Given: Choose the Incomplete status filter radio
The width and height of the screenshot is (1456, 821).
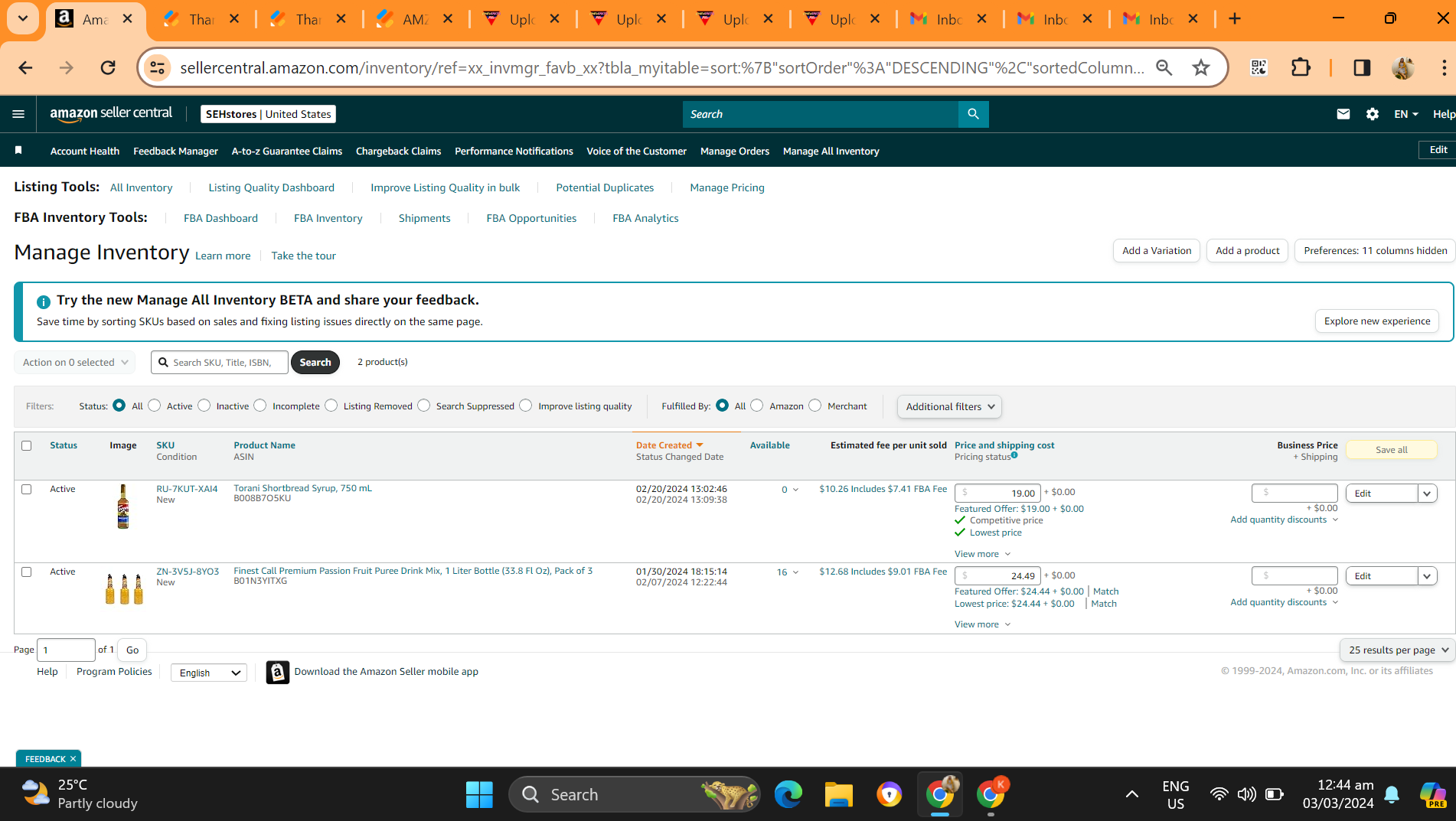Looking at the screenshot, I should 260,406.
